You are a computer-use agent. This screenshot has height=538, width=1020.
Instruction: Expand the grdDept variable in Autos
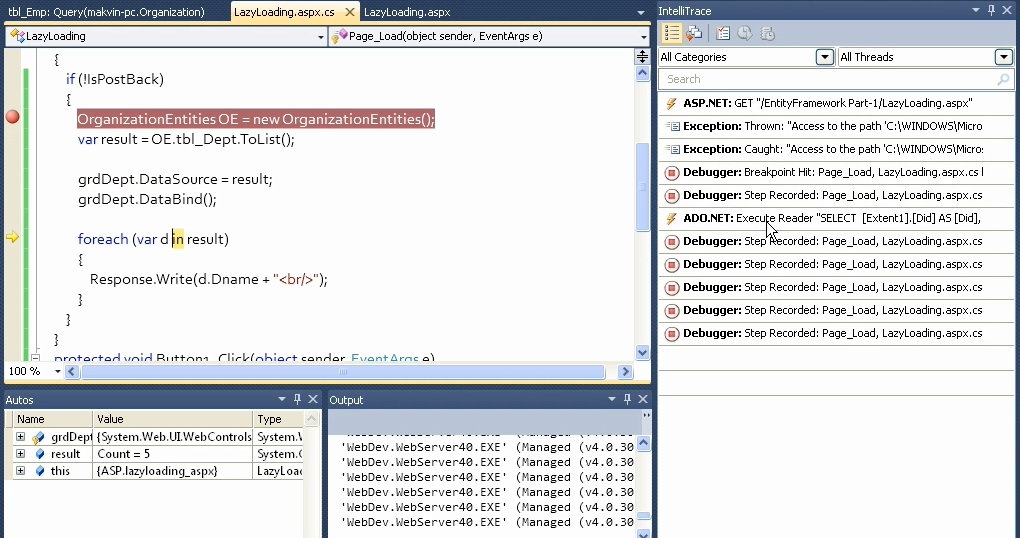(x=20, y=437)
